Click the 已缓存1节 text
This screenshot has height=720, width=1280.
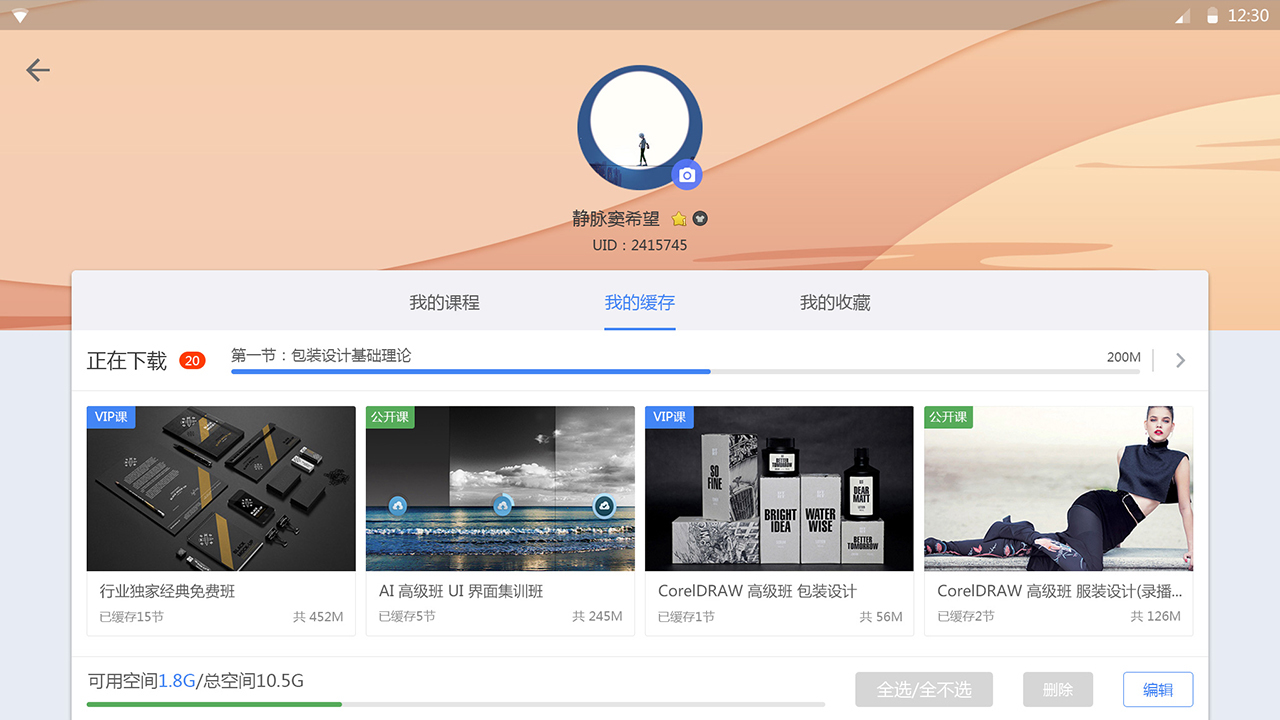[686, 617]
